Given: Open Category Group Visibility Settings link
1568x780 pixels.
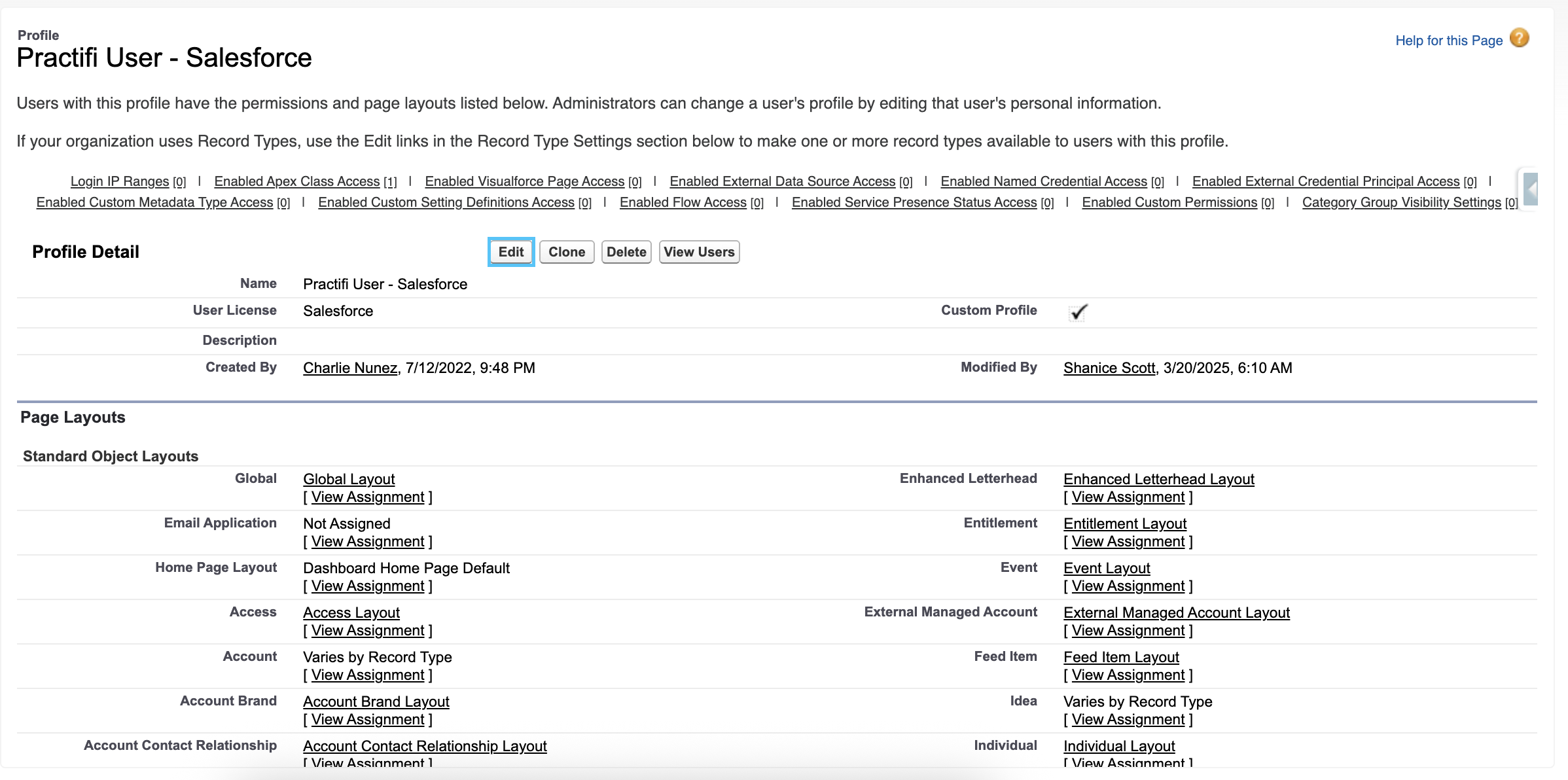Looking at the screenshot, I should (1402, 202).
